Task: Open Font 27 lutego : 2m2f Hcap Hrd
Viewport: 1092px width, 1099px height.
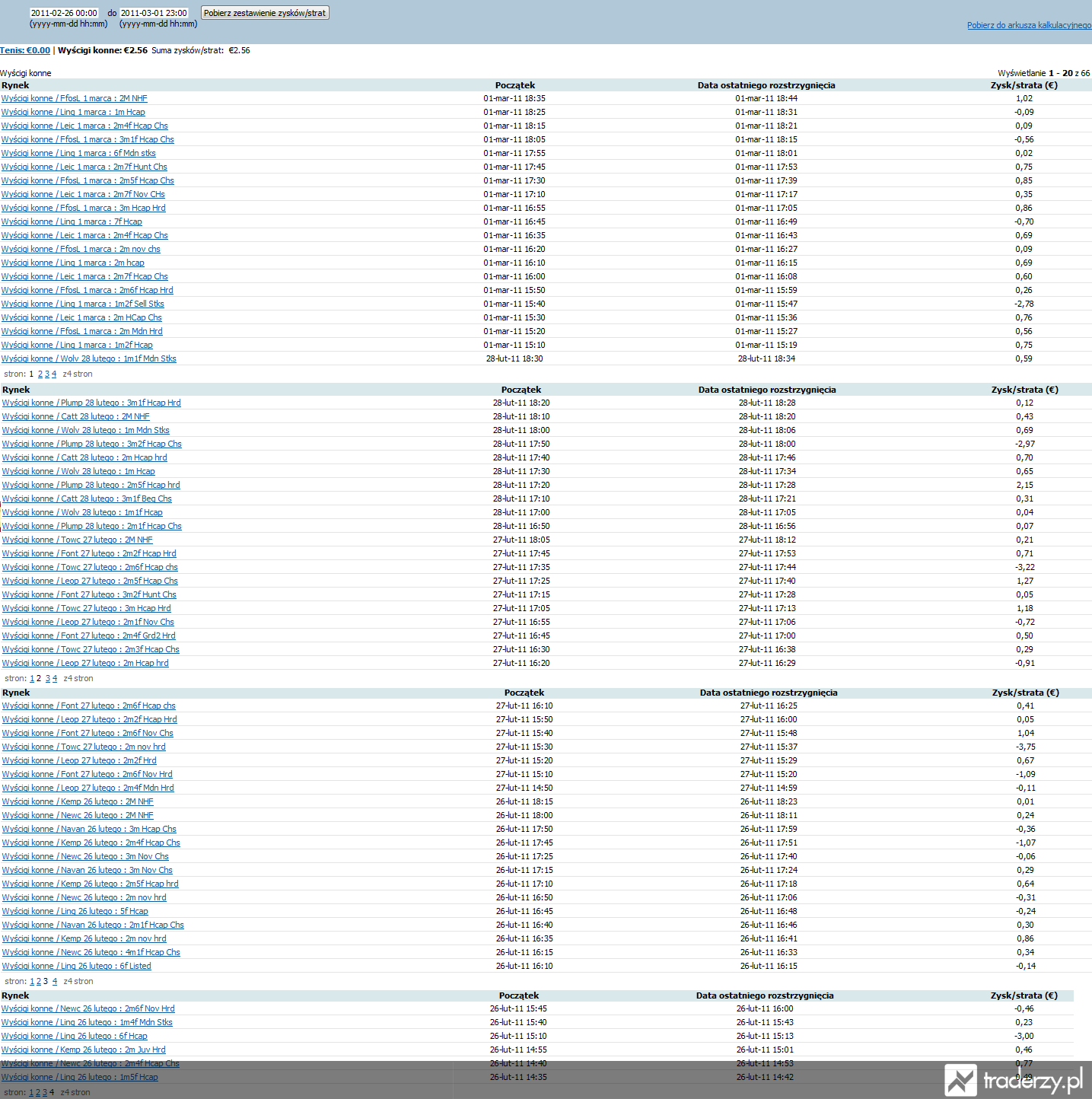Action: pos(89,553)
